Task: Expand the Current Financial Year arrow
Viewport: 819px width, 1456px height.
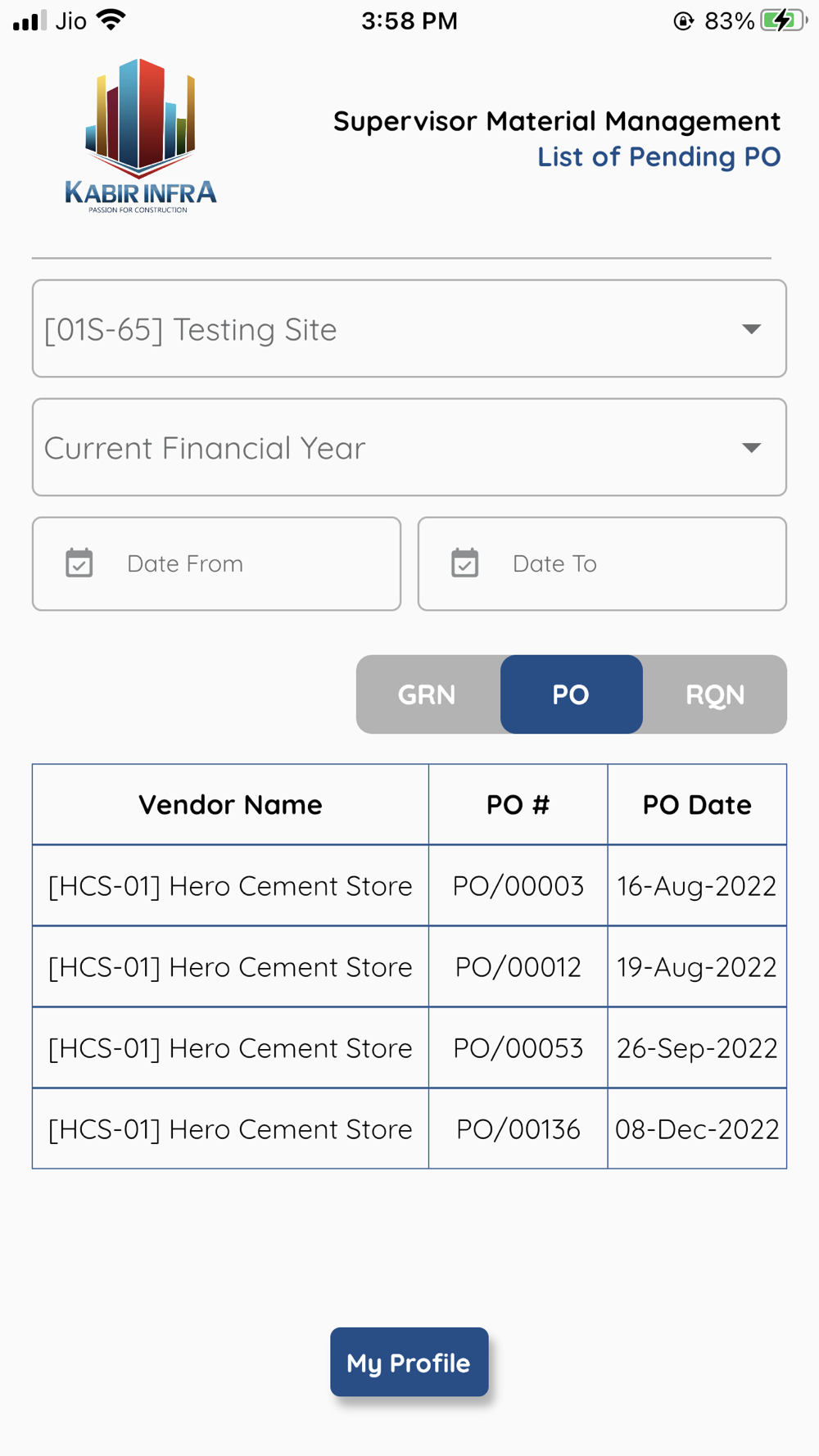Action: (x=751, y=448)
